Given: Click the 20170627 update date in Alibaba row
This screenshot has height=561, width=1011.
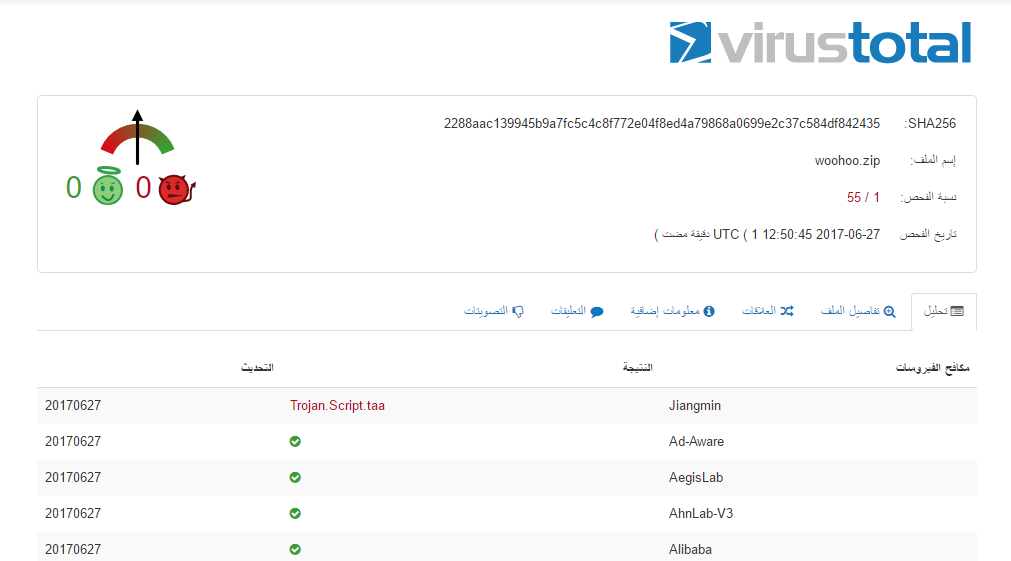Looking at the screenshot, I should (x=73, y=550).
